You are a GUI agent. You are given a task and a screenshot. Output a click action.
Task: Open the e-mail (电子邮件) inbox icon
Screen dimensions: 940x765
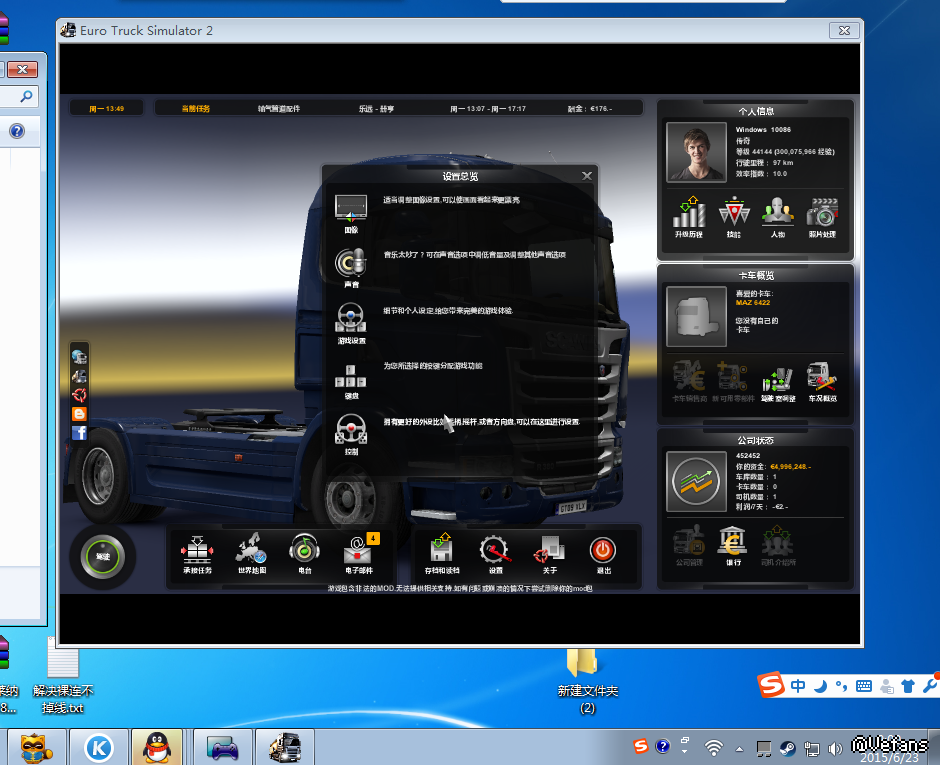(358, 549)
